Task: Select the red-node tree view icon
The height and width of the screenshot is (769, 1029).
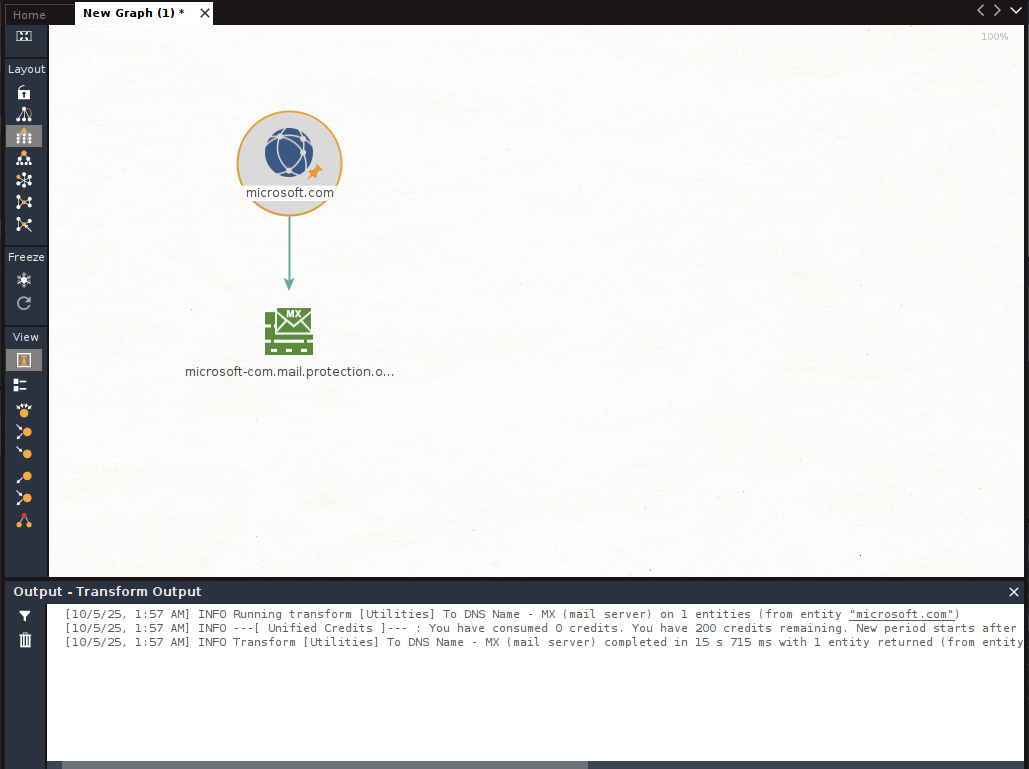Action: [x=24, y=521]
